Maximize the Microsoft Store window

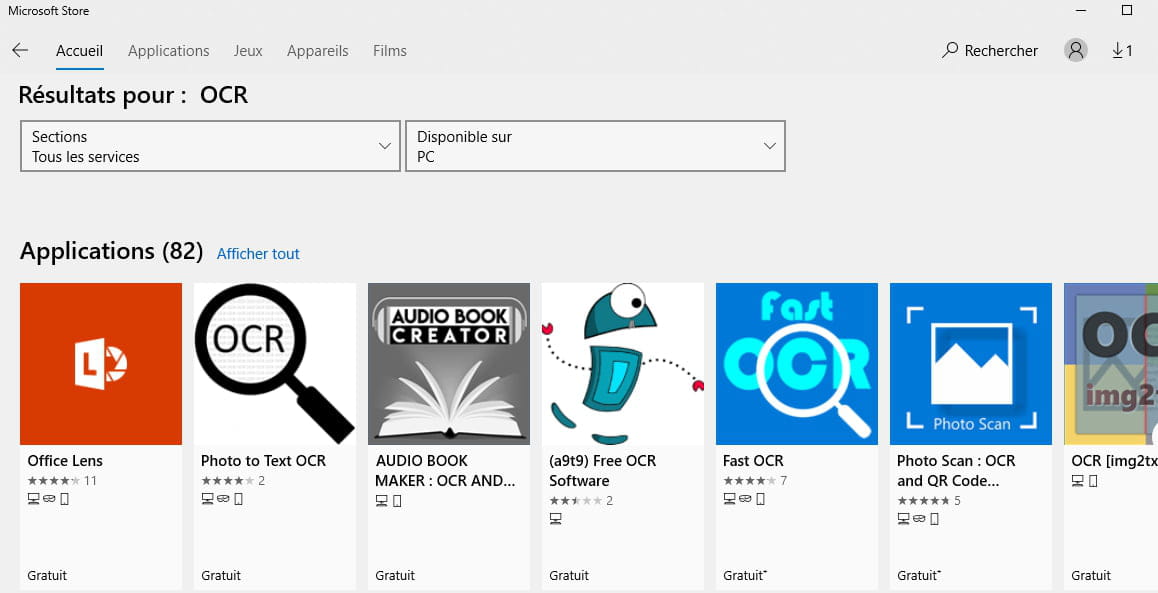[x=1127, y=10]
